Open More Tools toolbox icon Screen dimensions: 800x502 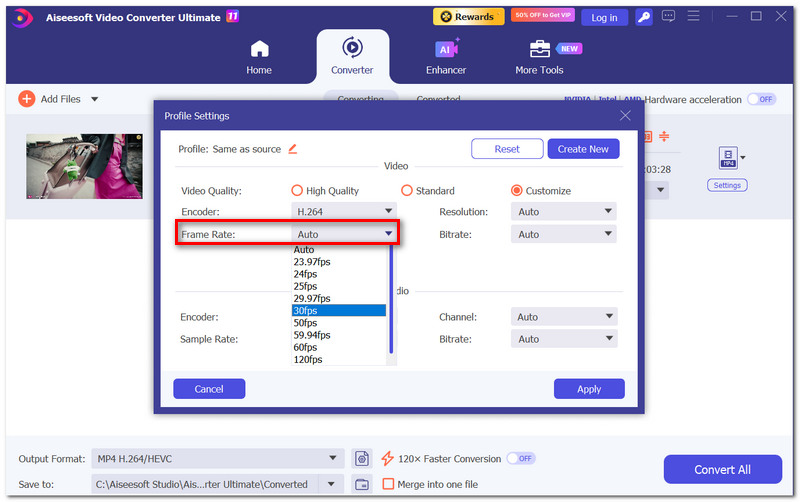tap(539, 49)
